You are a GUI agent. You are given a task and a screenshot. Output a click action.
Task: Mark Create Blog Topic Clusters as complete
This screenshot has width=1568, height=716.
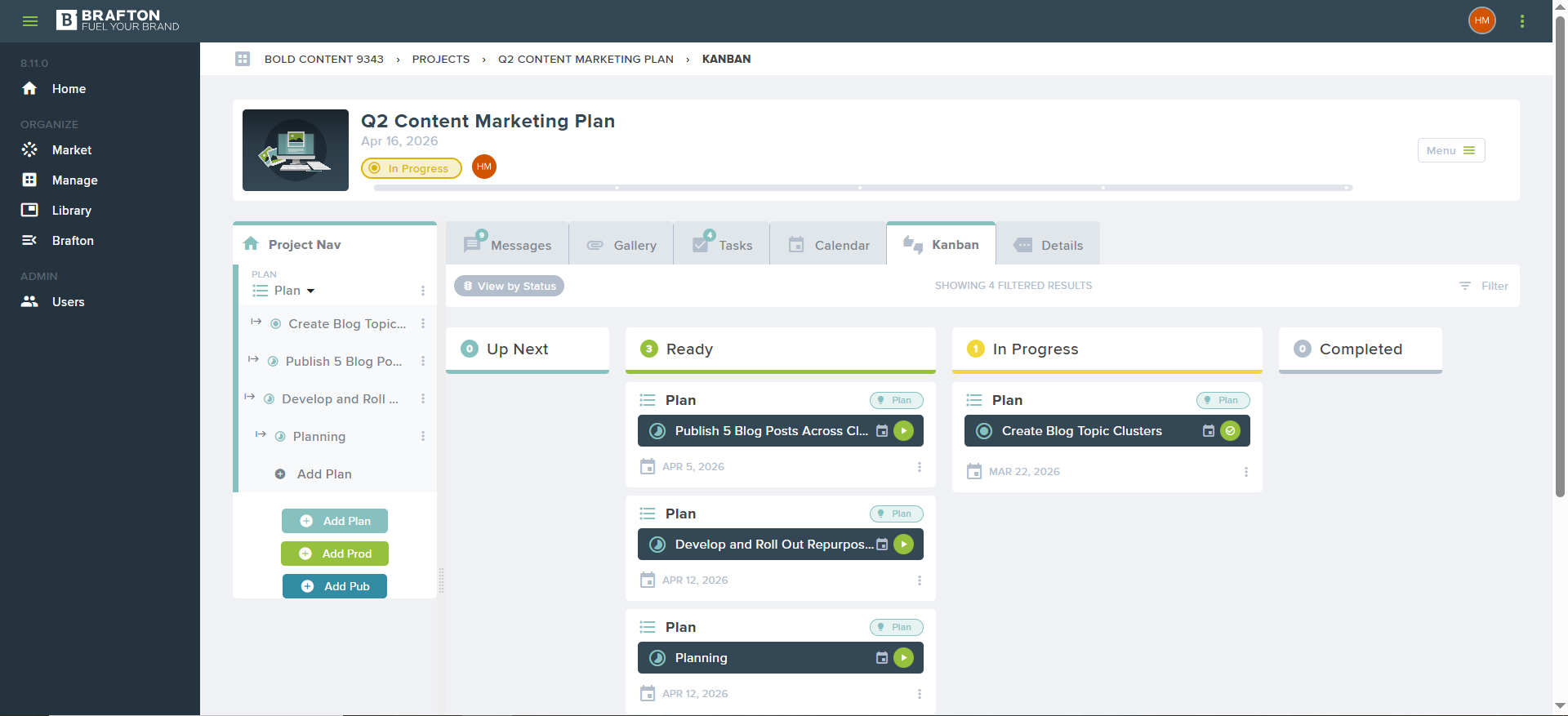coord(1231,431)
